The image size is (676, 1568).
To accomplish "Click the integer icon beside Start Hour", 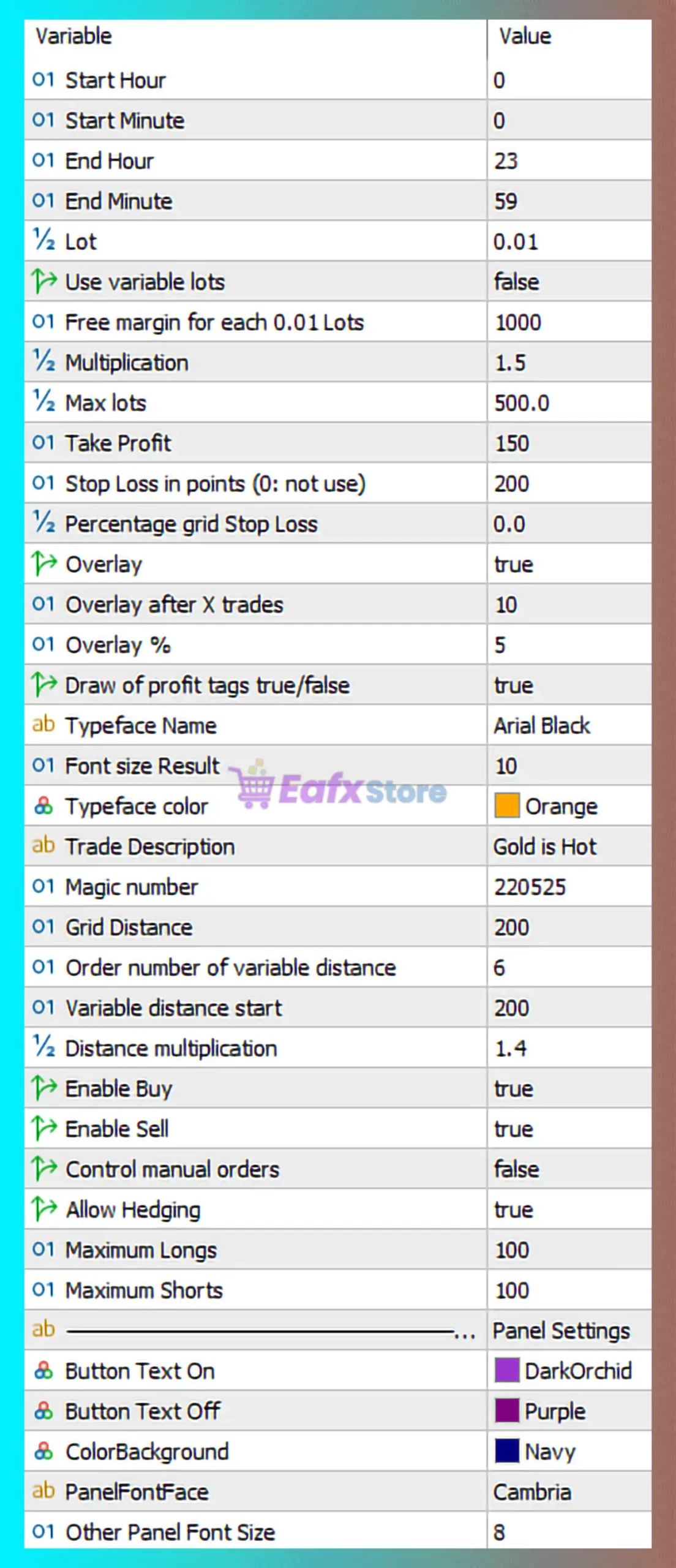I will pos(43,80).
